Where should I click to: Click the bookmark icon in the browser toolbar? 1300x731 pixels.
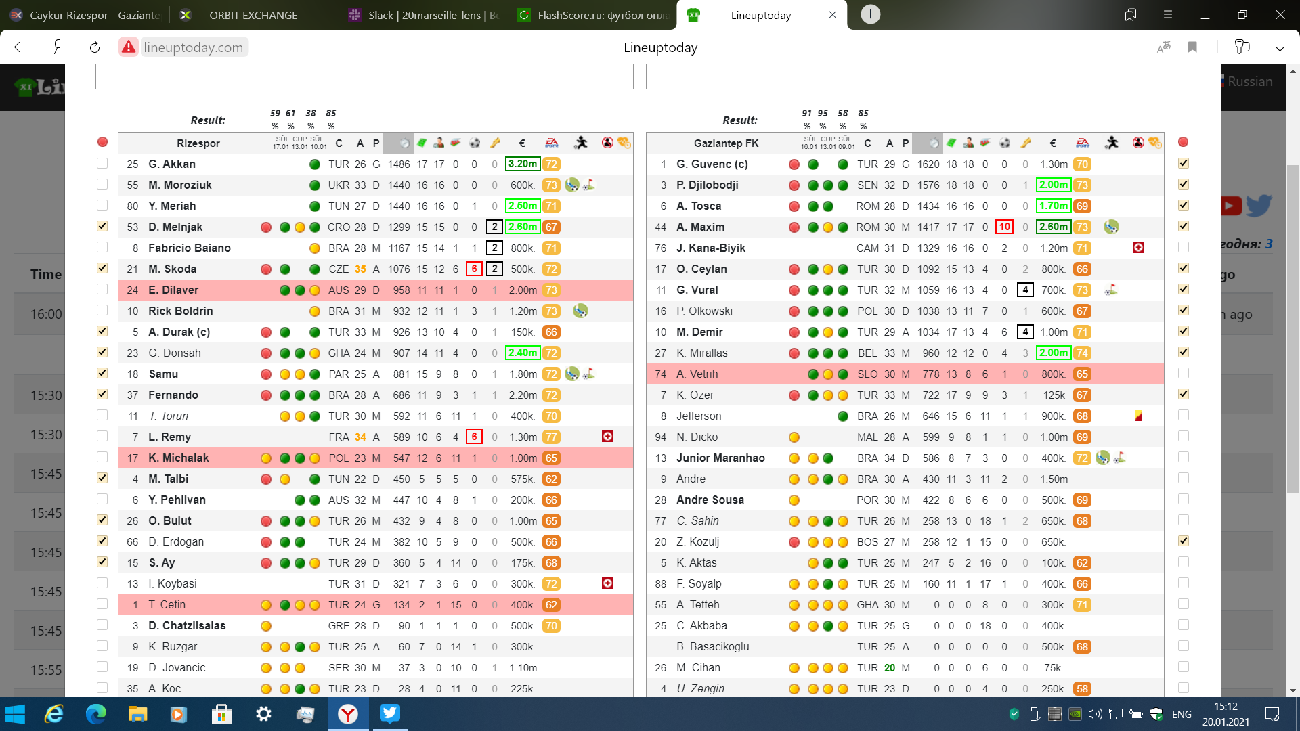(x=1192, y=47)
